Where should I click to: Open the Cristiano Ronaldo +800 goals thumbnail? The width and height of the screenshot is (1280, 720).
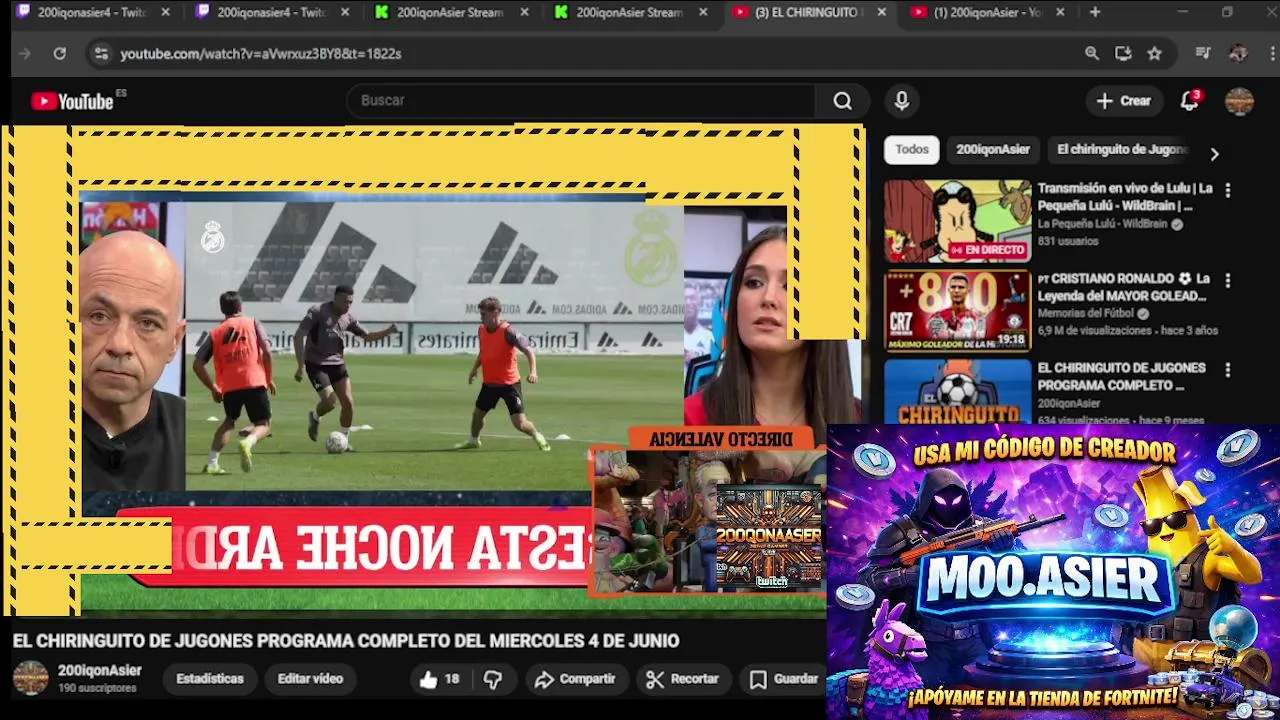(x=957, y=311)
